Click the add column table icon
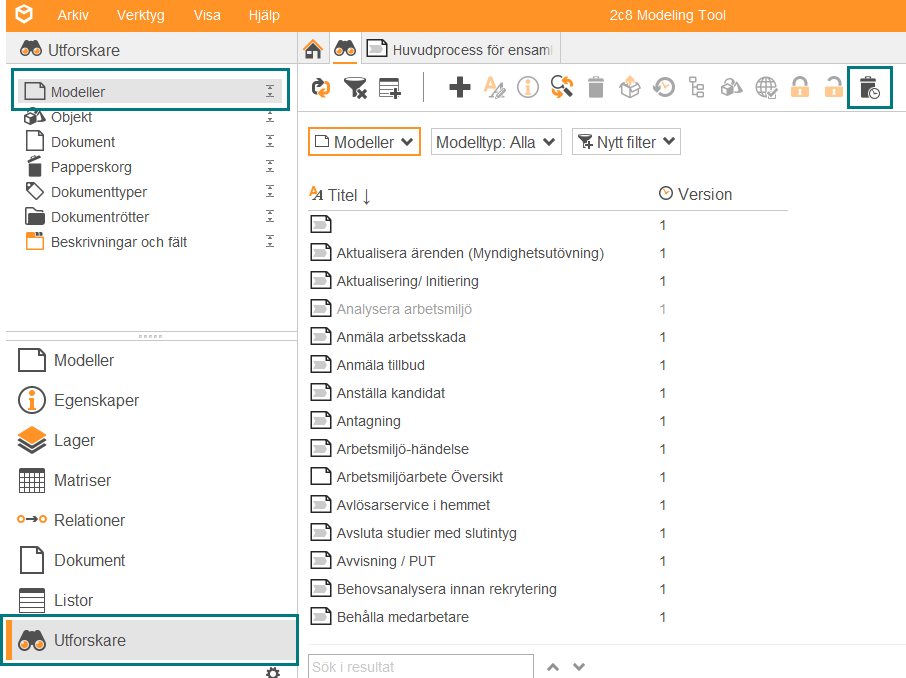This screenshot has width=906, height=678. (390, 88)
